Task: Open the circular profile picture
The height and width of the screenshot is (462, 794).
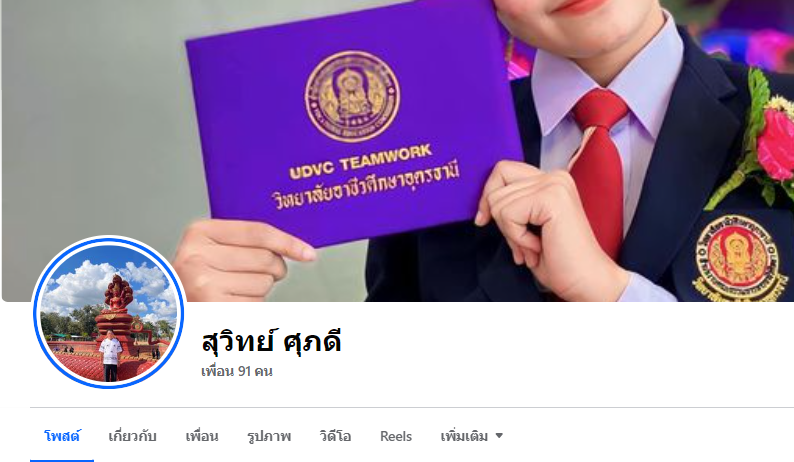Action: coord(109,313)
